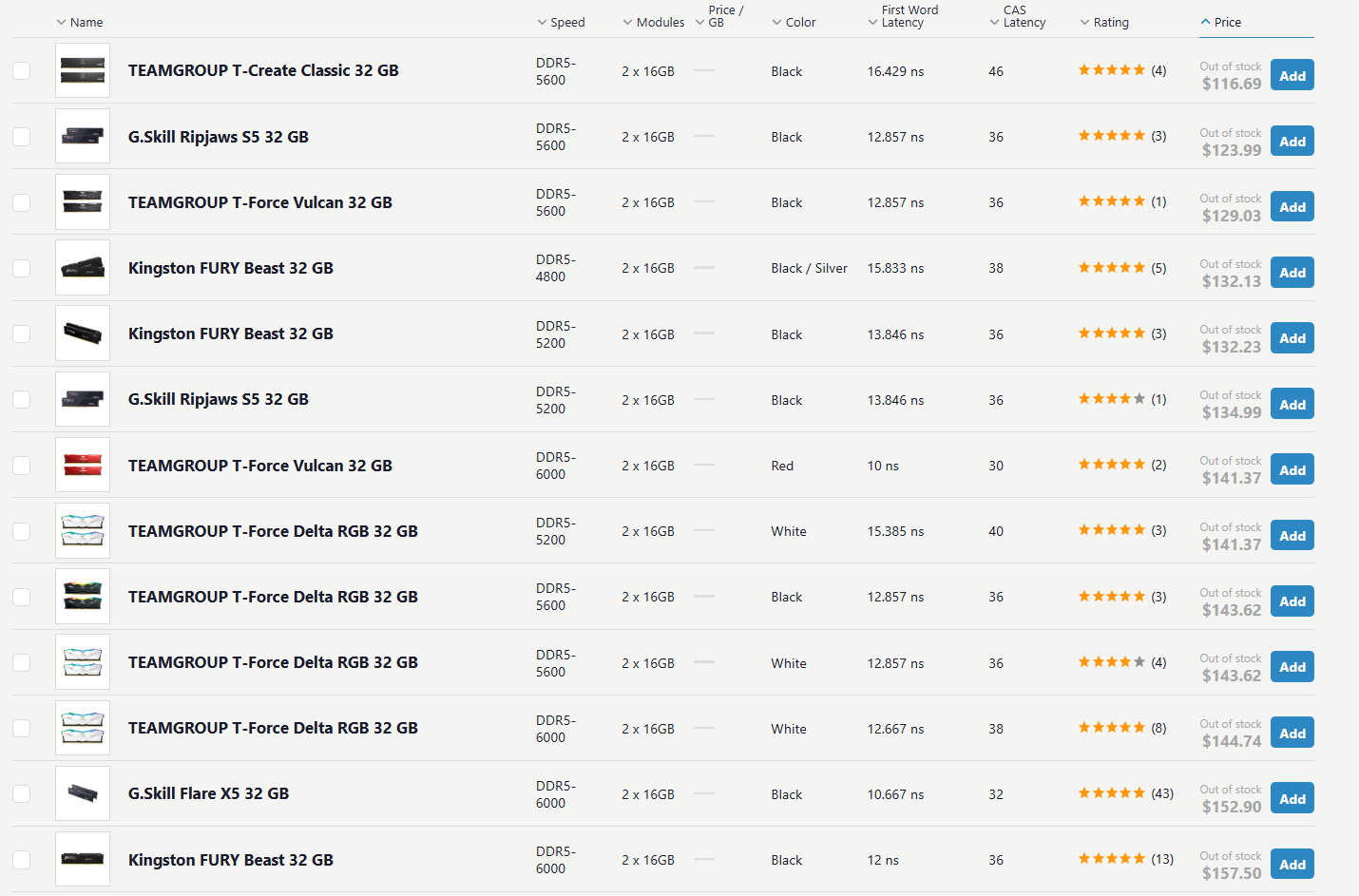Screen dimensions: 1359x896
Task: Click the Red color value
Action: (782, 466)
